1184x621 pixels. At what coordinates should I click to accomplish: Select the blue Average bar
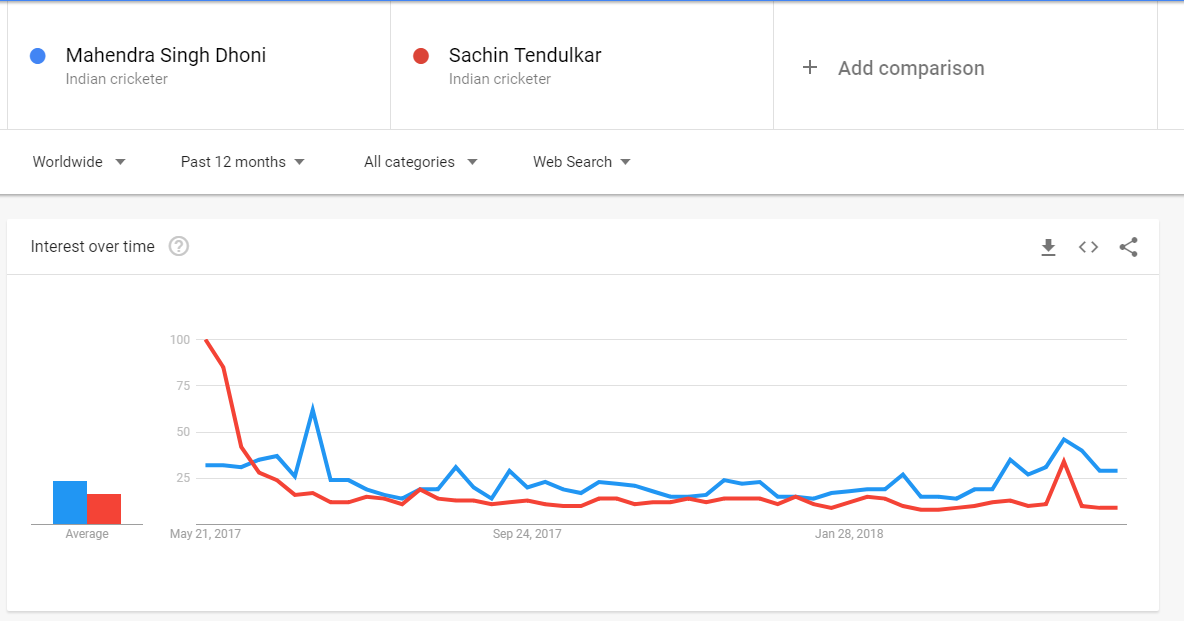click(69, 502)
